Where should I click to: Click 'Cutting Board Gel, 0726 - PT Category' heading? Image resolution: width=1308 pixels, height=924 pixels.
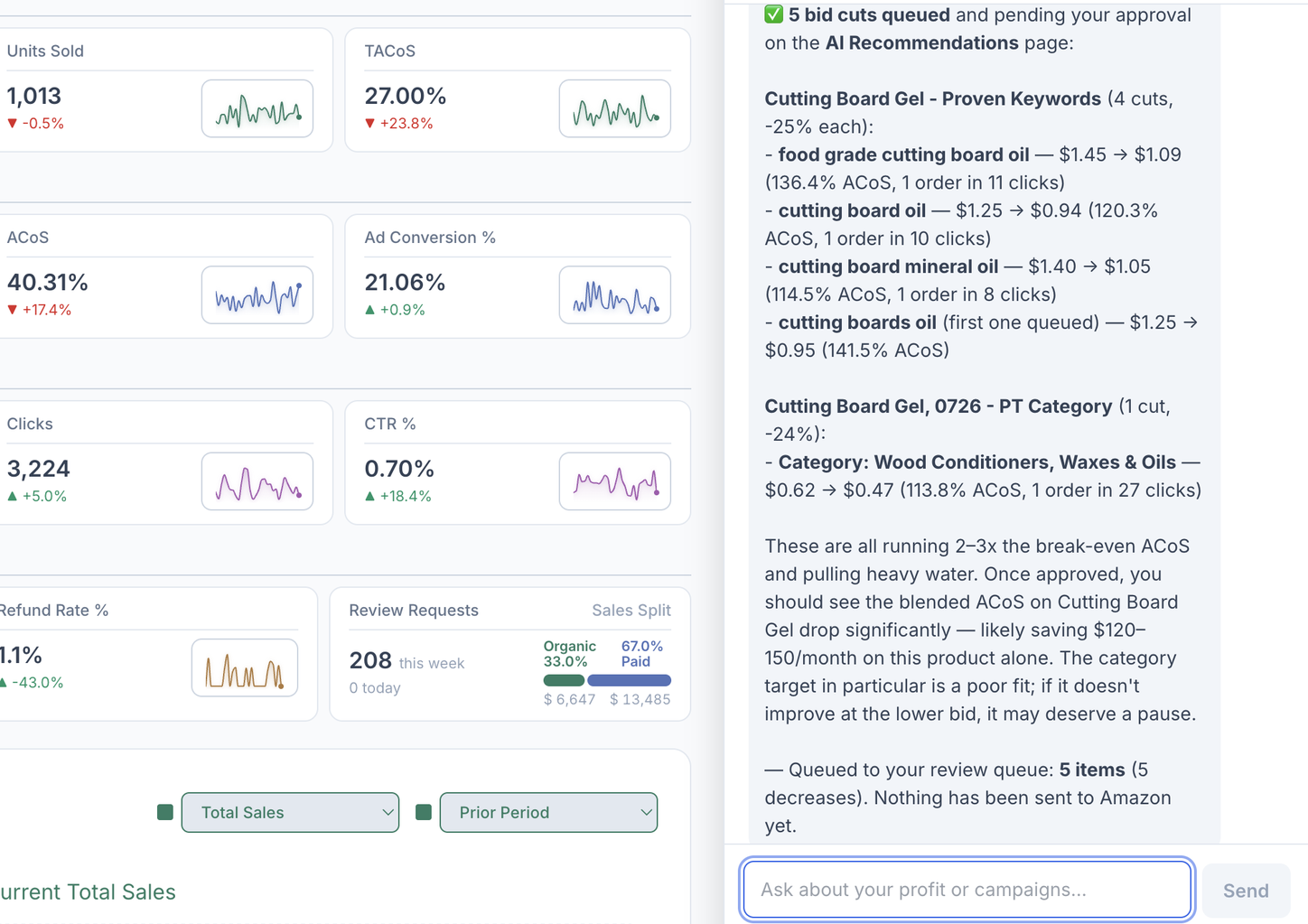pos(939,406)
